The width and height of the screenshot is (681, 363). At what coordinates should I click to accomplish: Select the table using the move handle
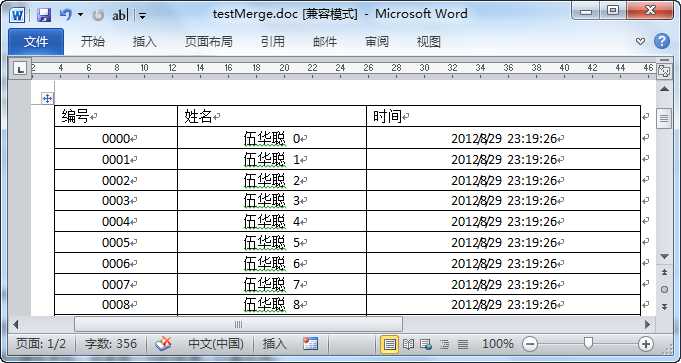click(47, 99)
